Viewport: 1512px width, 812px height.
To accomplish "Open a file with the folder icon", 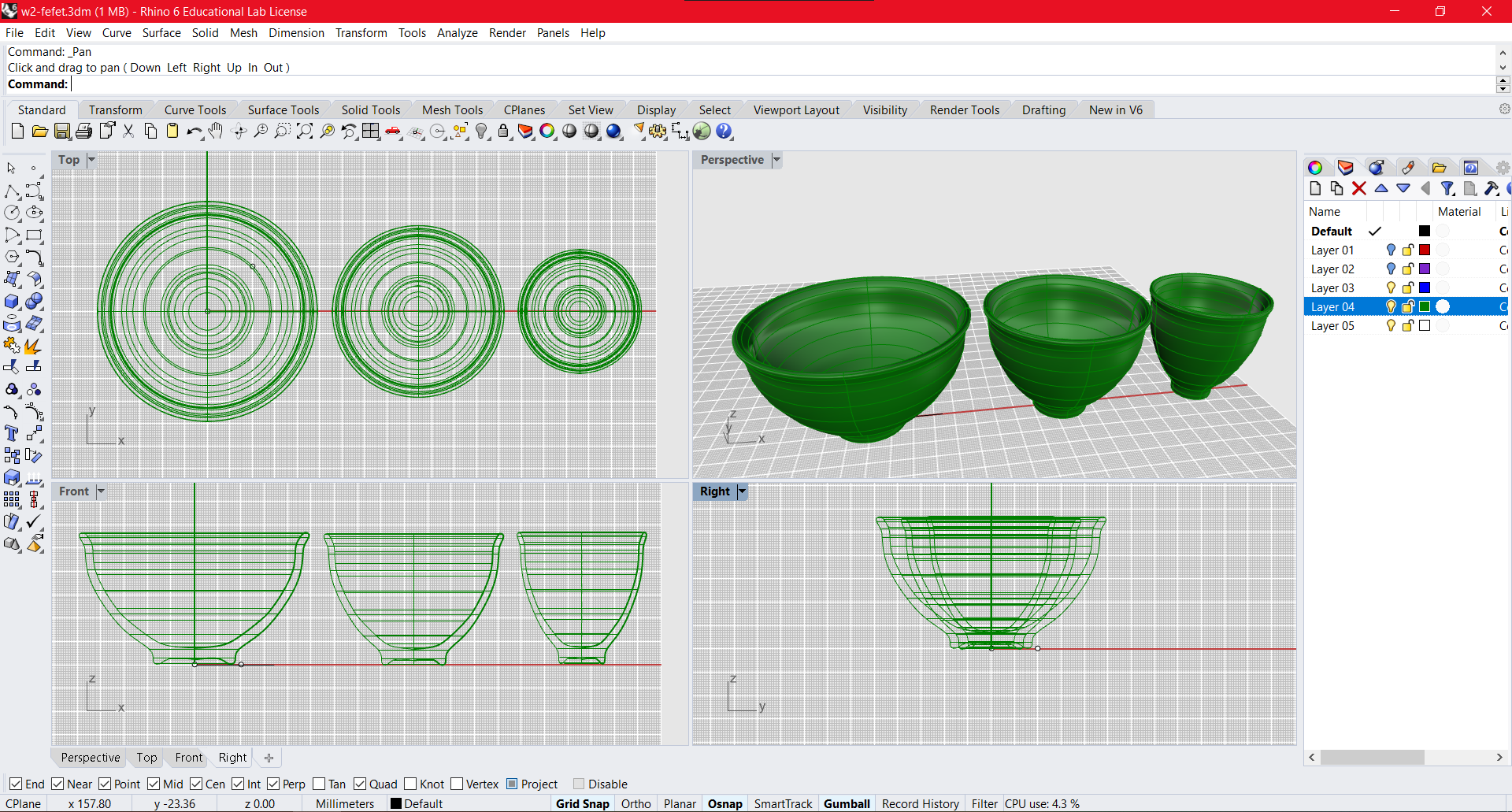I will [x=39, y=132].
